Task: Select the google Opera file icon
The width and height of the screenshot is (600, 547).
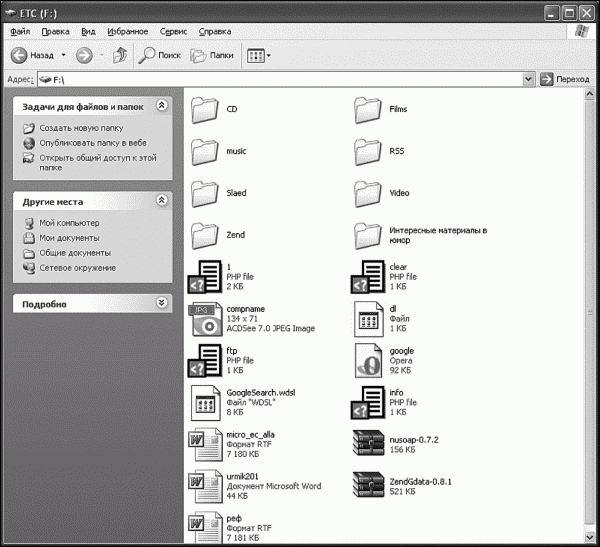Action: 368,361
